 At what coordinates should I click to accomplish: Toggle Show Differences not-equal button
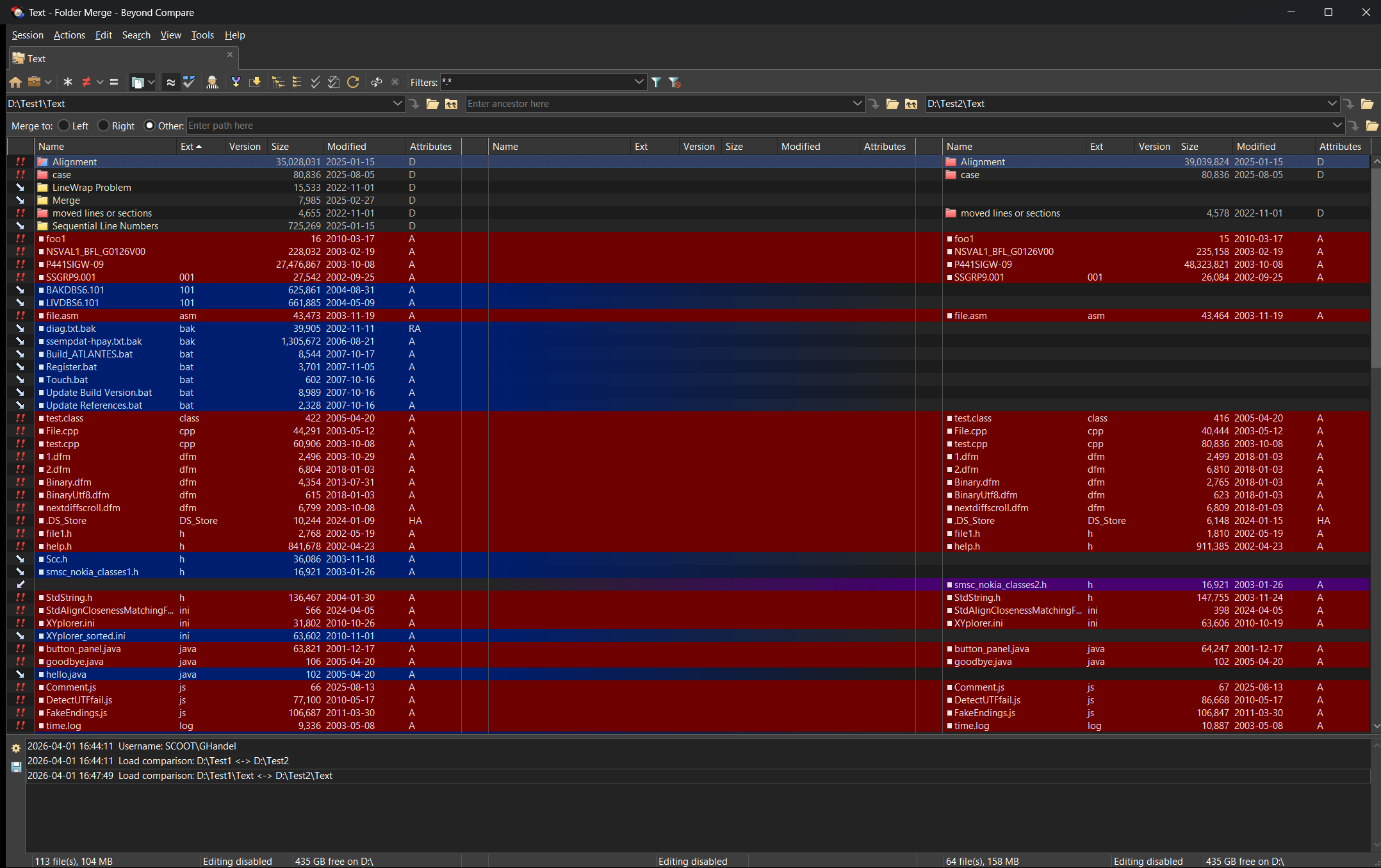click(86, 82)
